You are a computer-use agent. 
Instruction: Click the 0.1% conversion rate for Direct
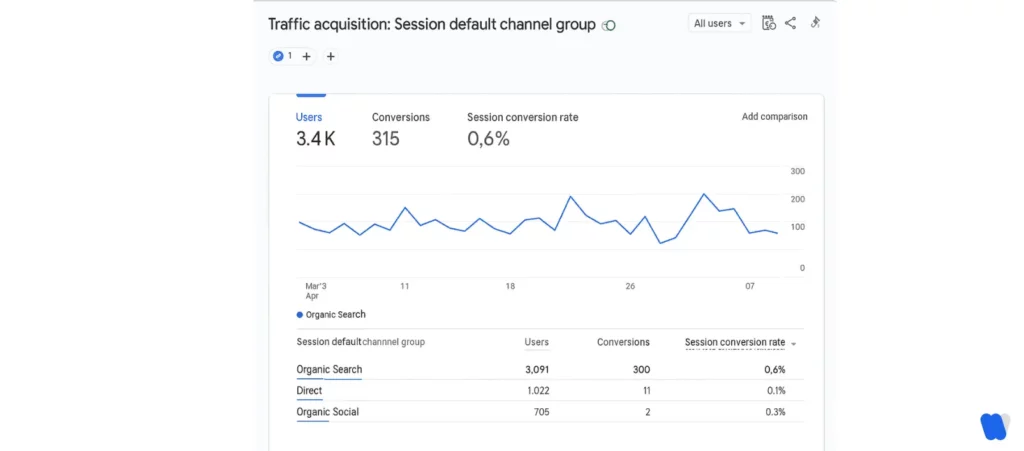[x=775, y=390]
